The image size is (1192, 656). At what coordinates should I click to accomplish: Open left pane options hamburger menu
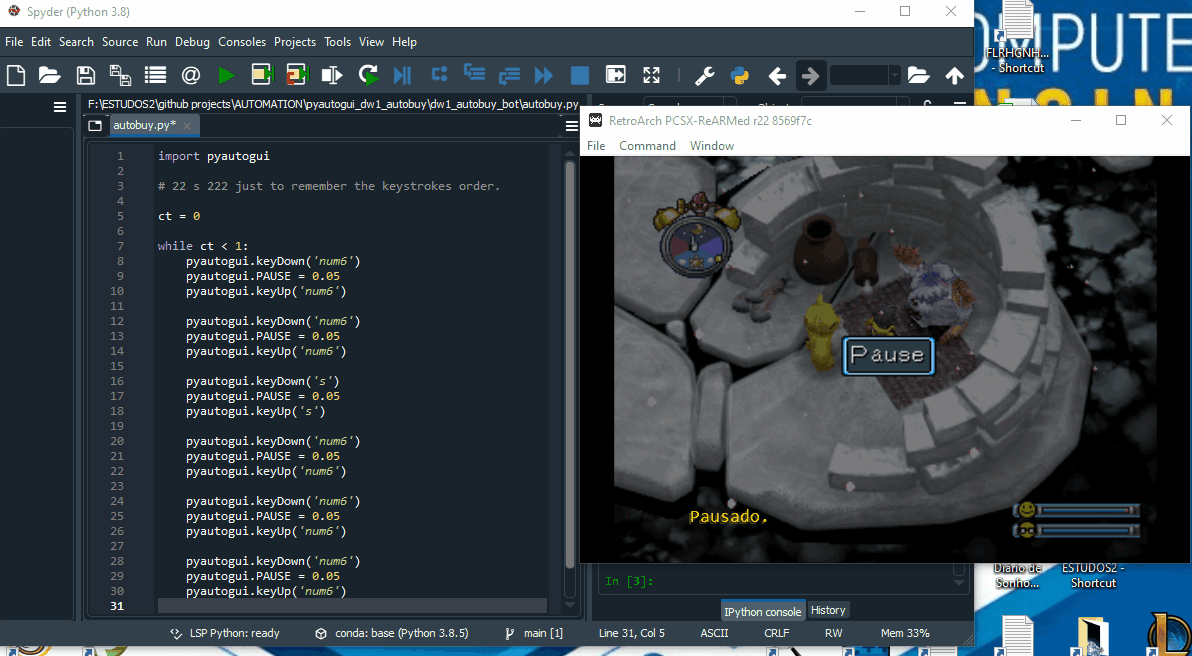click(x=60, y=107)
